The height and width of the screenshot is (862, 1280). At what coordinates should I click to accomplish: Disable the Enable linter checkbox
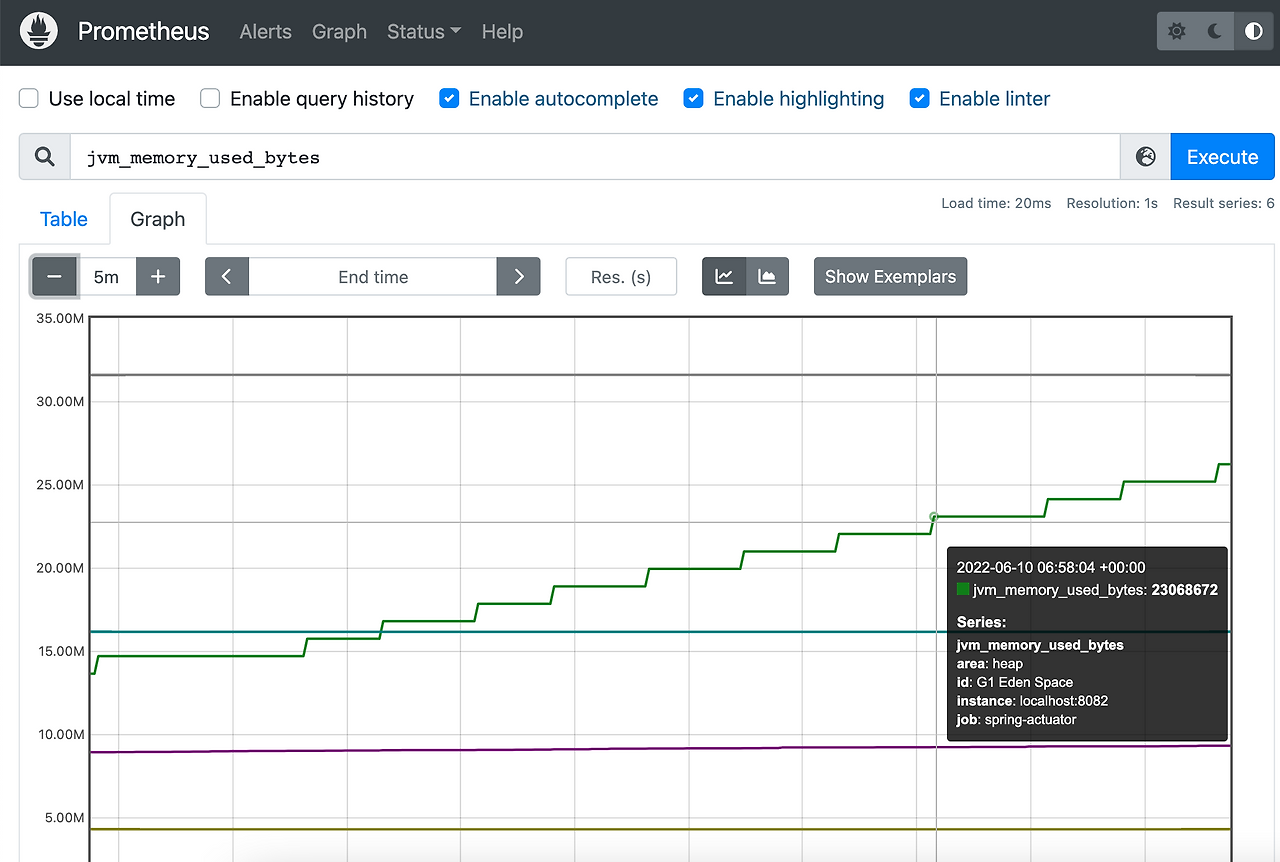[920, 99]
